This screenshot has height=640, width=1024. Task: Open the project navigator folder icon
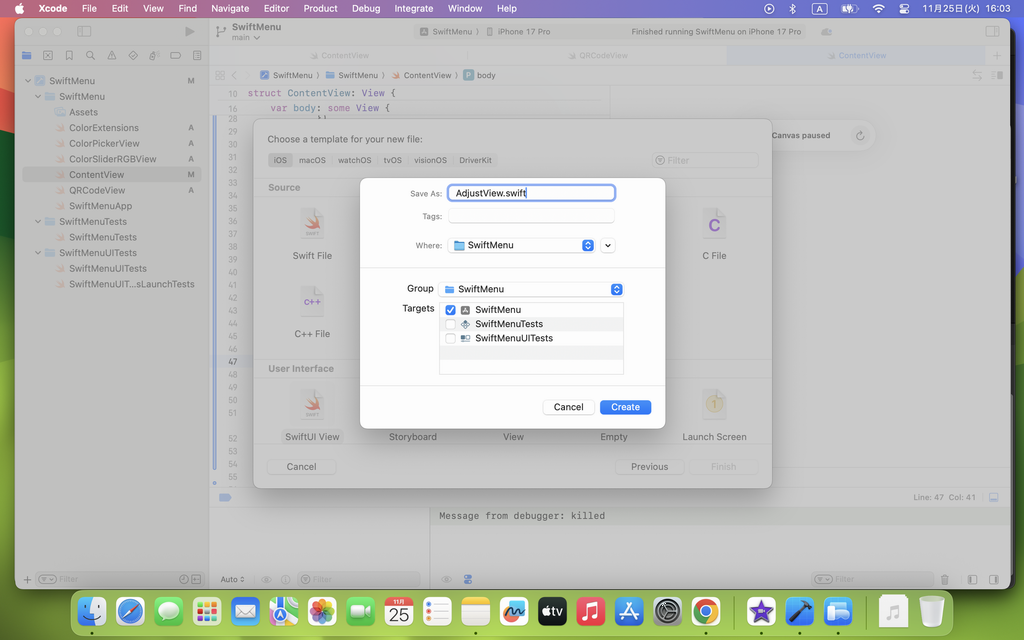click(x=26, y=56)
